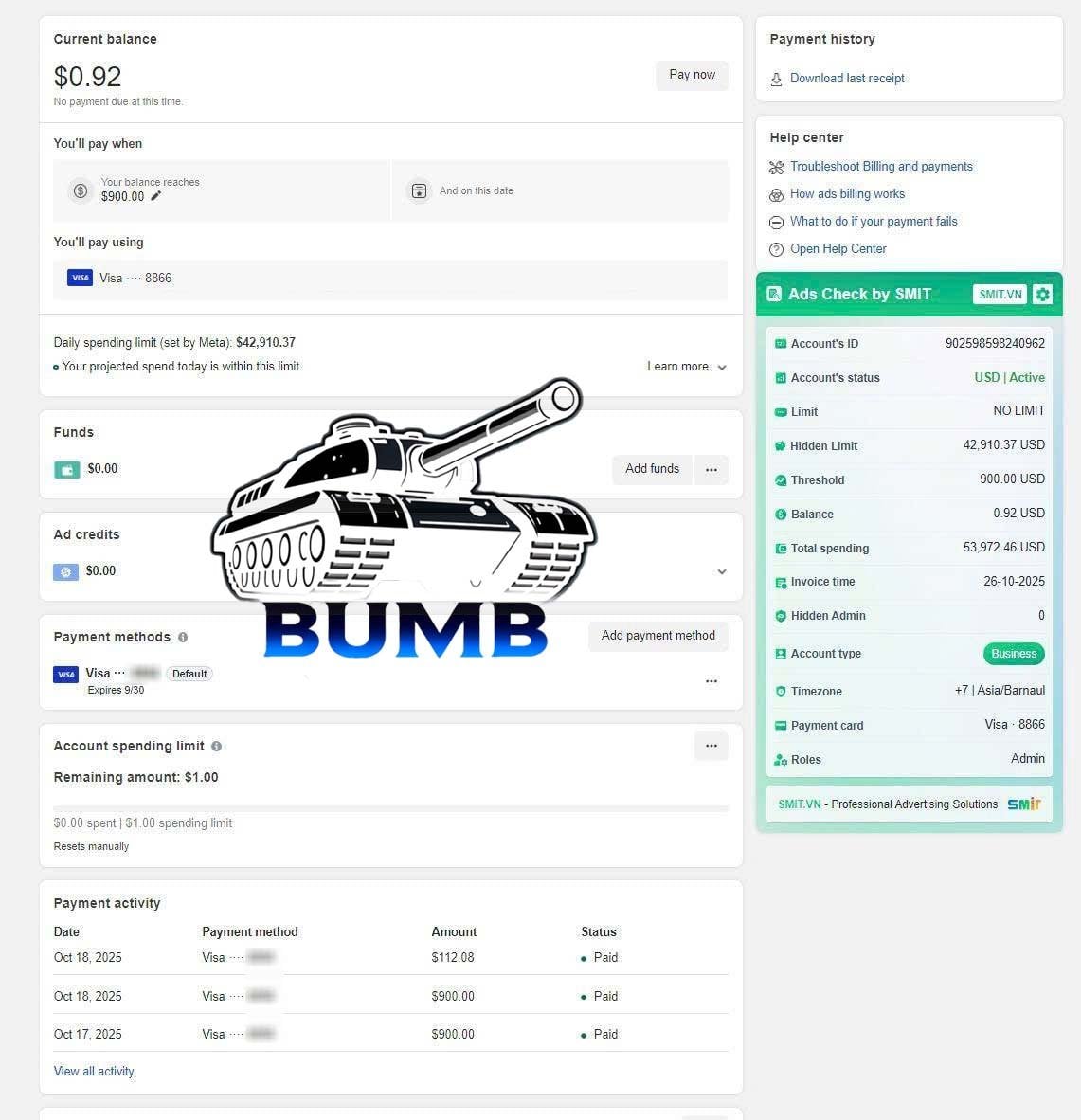Click the spending limit progress bar
Image resolution: width=1081 pixels, height=1120 pixels.
click(x=390, y=808)
